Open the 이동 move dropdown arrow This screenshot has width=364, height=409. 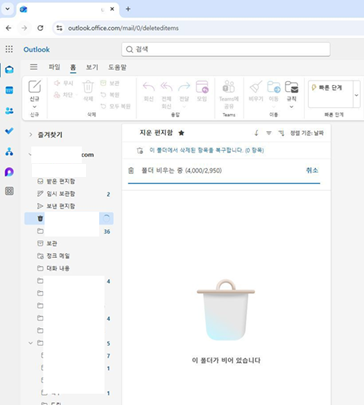pos(274,107)
